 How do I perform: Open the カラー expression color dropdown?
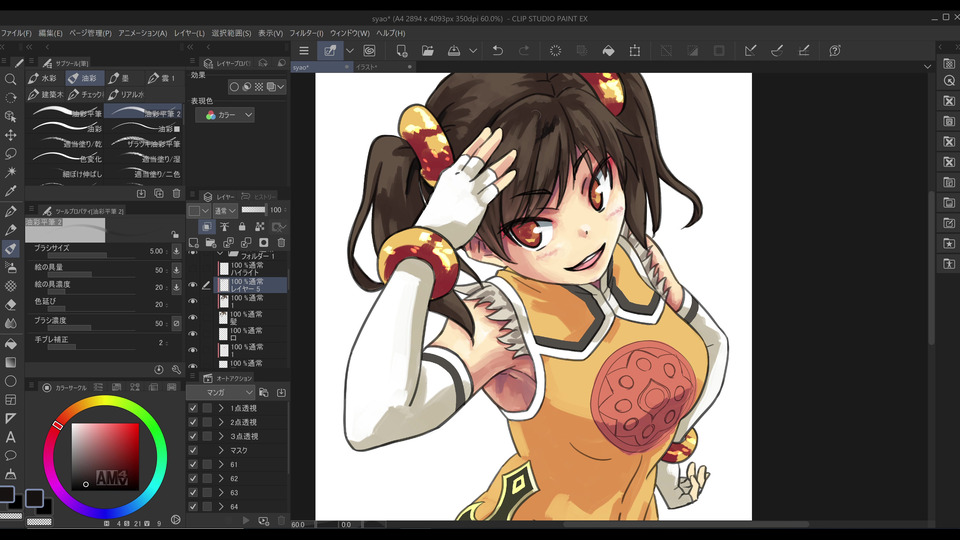[225, 114]
